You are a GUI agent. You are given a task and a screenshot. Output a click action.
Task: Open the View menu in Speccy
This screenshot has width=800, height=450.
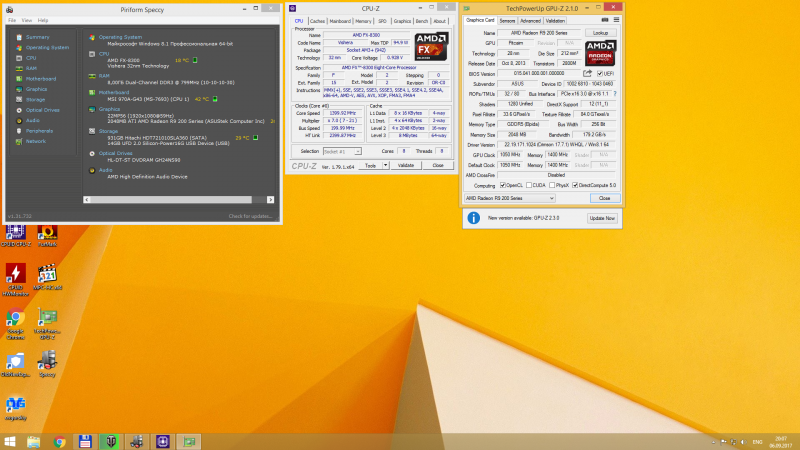pyautogui.click(x=27, y=20)
